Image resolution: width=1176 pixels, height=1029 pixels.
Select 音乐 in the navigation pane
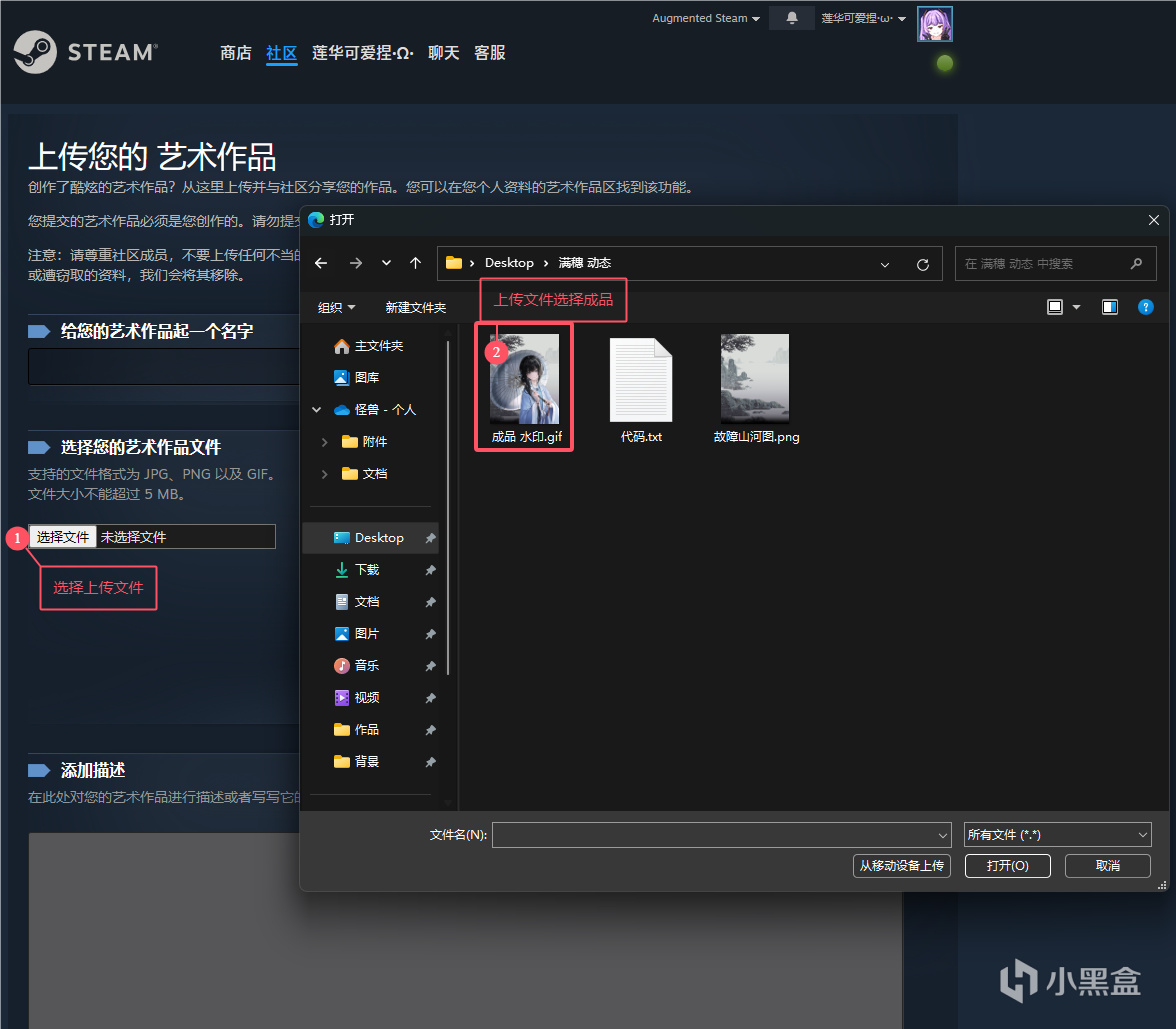pos(357,665)
